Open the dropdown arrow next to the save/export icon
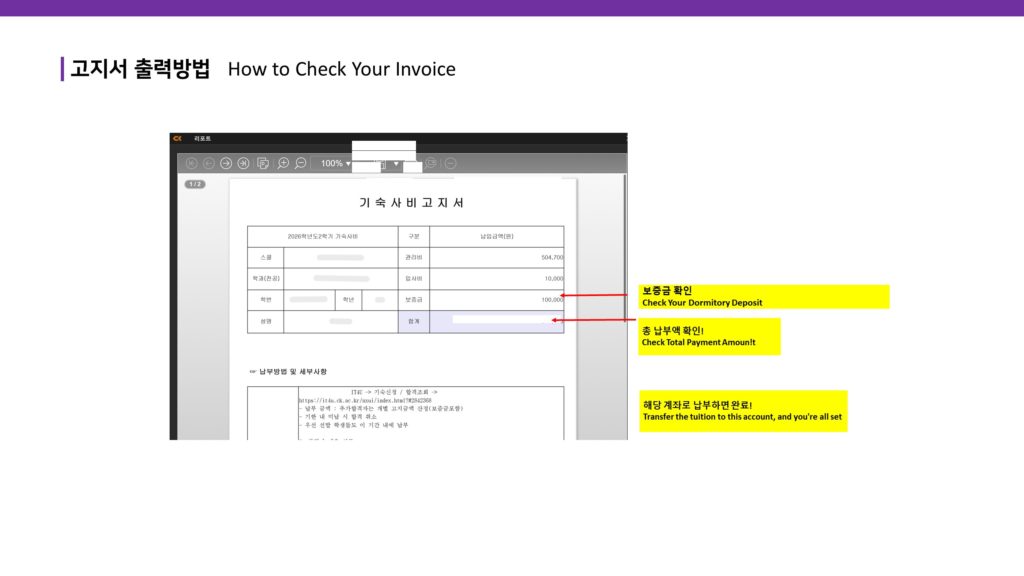This screenshot has height=576, width=1024. pyautogui.click(x=396, y=163)
